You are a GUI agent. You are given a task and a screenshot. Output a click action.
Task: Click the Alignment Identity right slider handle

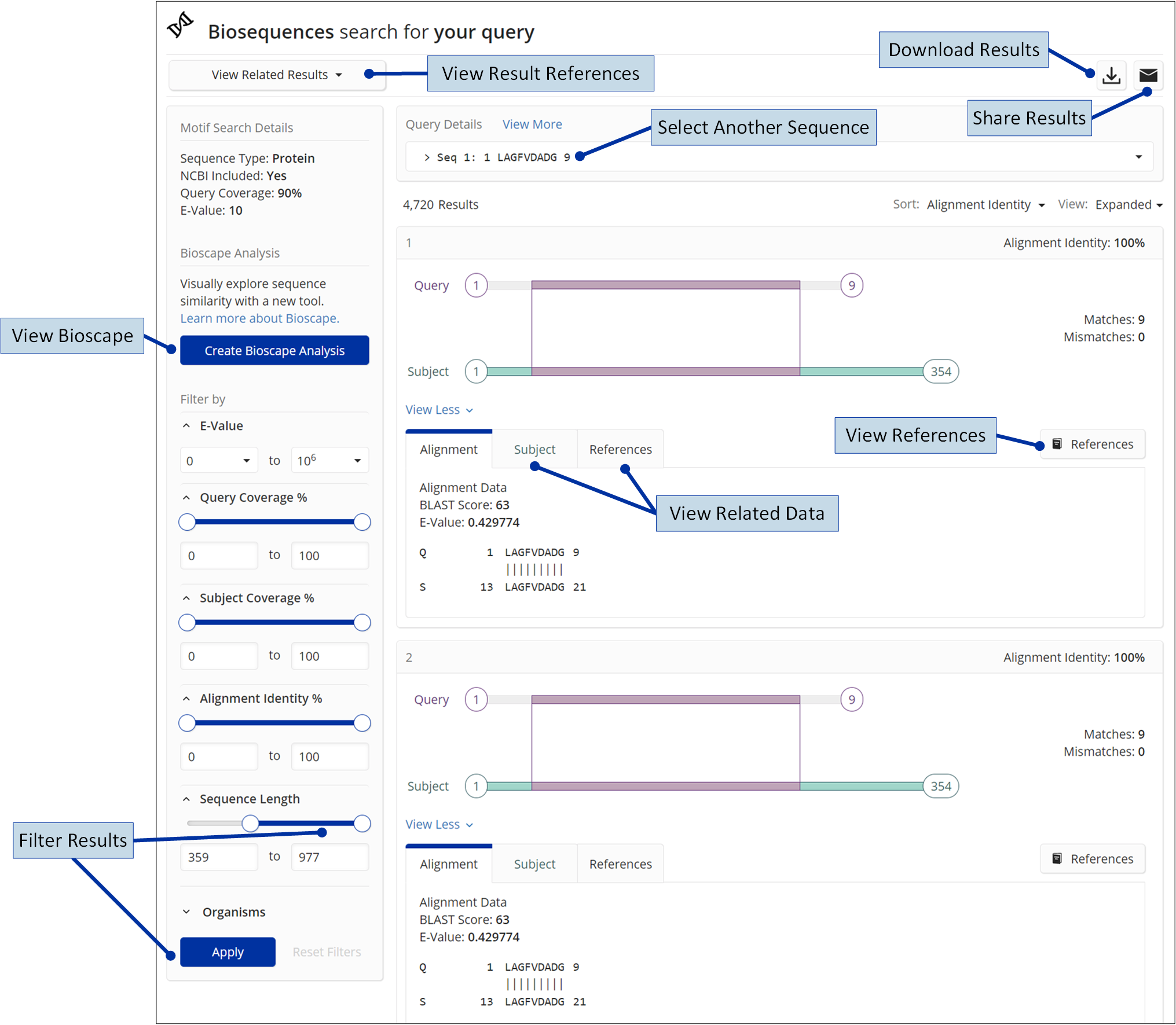coord(362,723)
